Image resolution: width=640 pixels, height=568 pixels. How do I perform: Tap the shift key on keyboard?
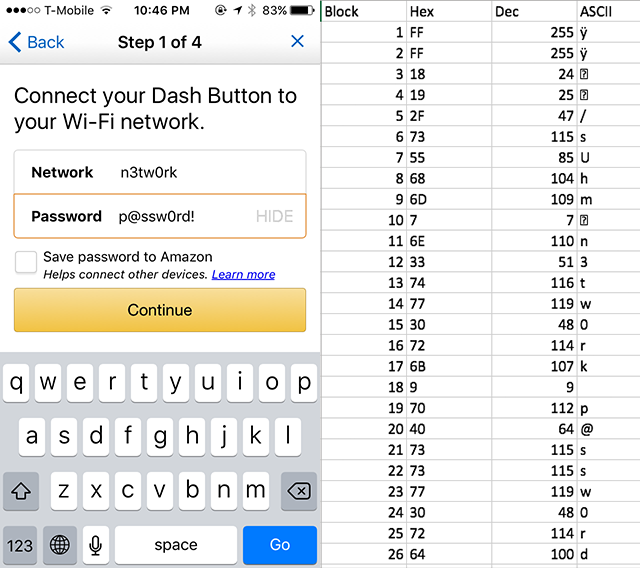point(21,491)
